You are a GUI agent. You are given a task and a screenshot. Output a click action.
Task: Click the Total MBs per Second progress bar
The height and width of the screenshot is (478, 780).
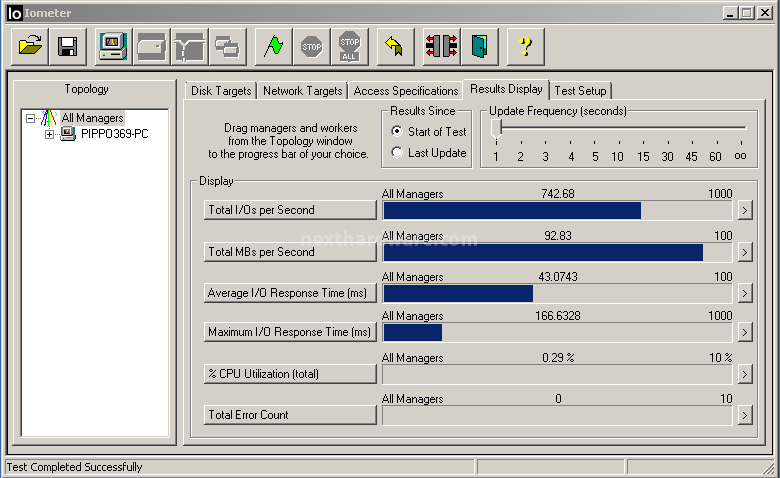pyautogui.click(x=557, y=252)
